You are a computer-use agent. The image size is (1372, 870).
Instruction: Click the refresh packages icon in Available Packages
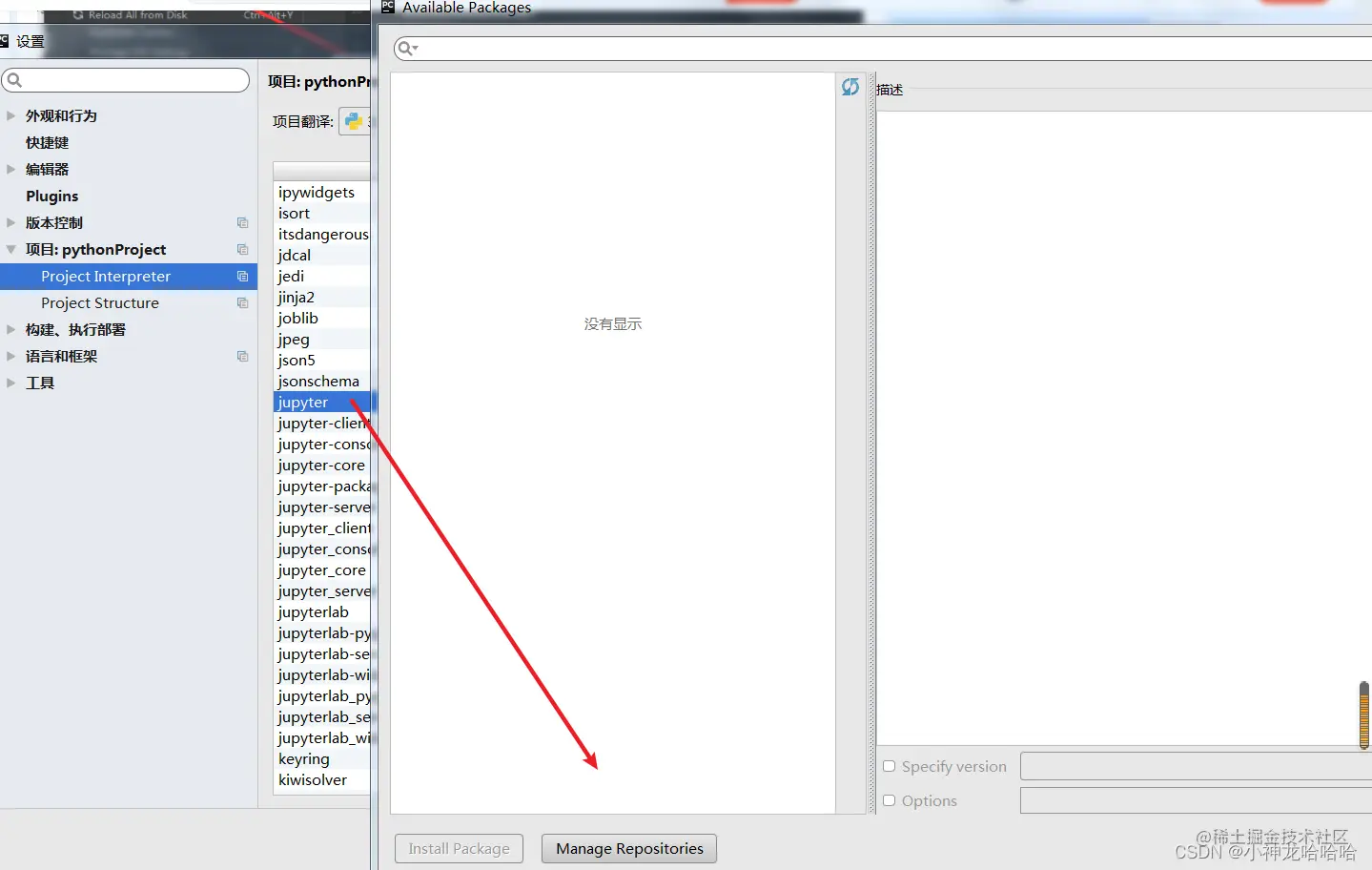(x=850, y=87)
